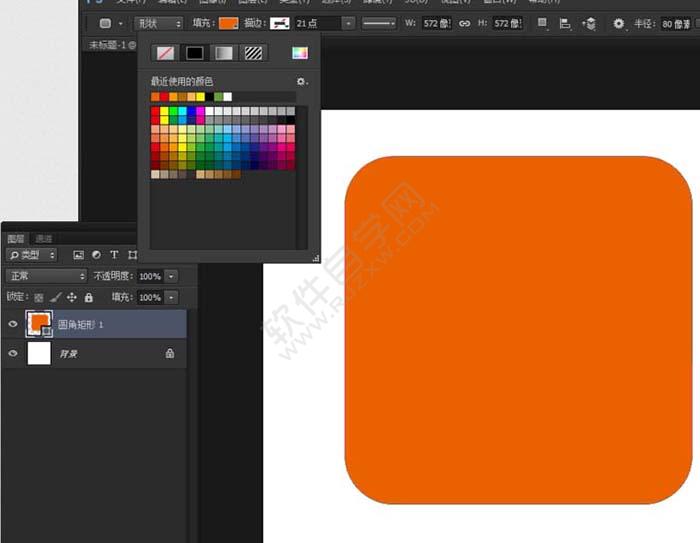Switch to the 通道 tab
Screen dimensions: 700x543
coord(44,239)
